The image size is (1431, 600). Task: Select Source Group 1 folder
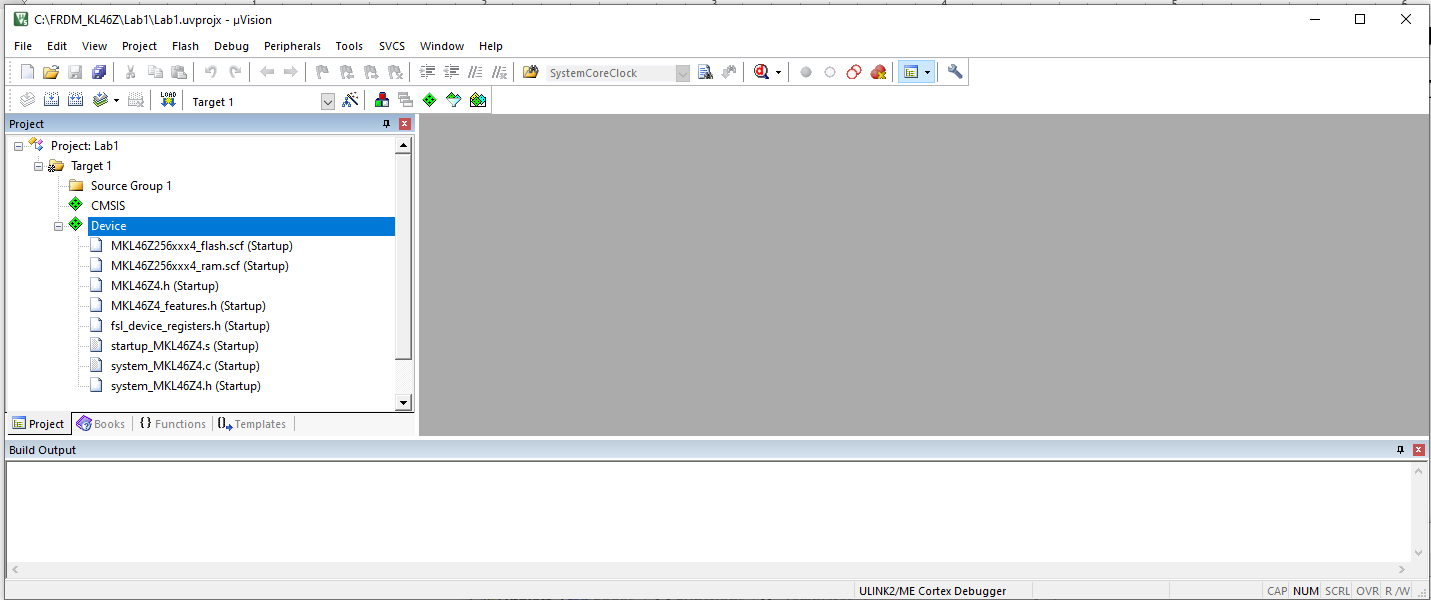[130, 186]
